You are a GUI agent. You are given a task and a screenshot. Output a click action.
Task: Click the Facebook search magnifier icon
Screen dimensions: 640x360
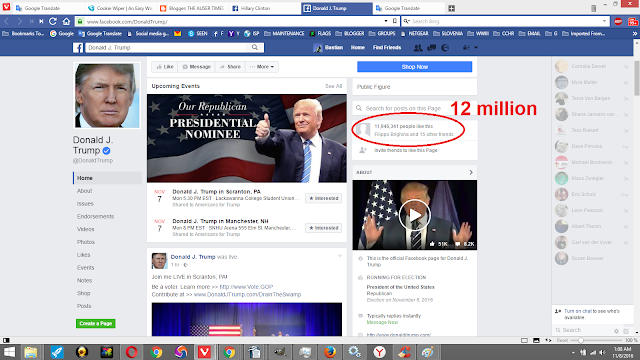tap(255, 47)
